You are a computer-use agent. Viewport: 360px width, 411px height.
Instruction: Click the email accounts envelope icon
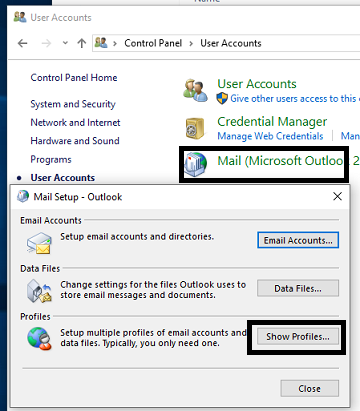[x=39, y=243]
